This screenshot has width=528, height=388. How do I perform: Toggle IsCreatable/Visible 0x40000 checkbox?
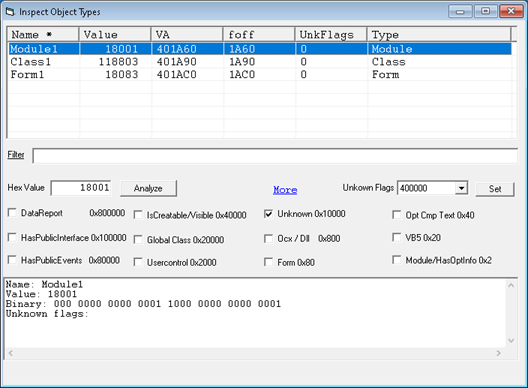click(x=138, y=215)
